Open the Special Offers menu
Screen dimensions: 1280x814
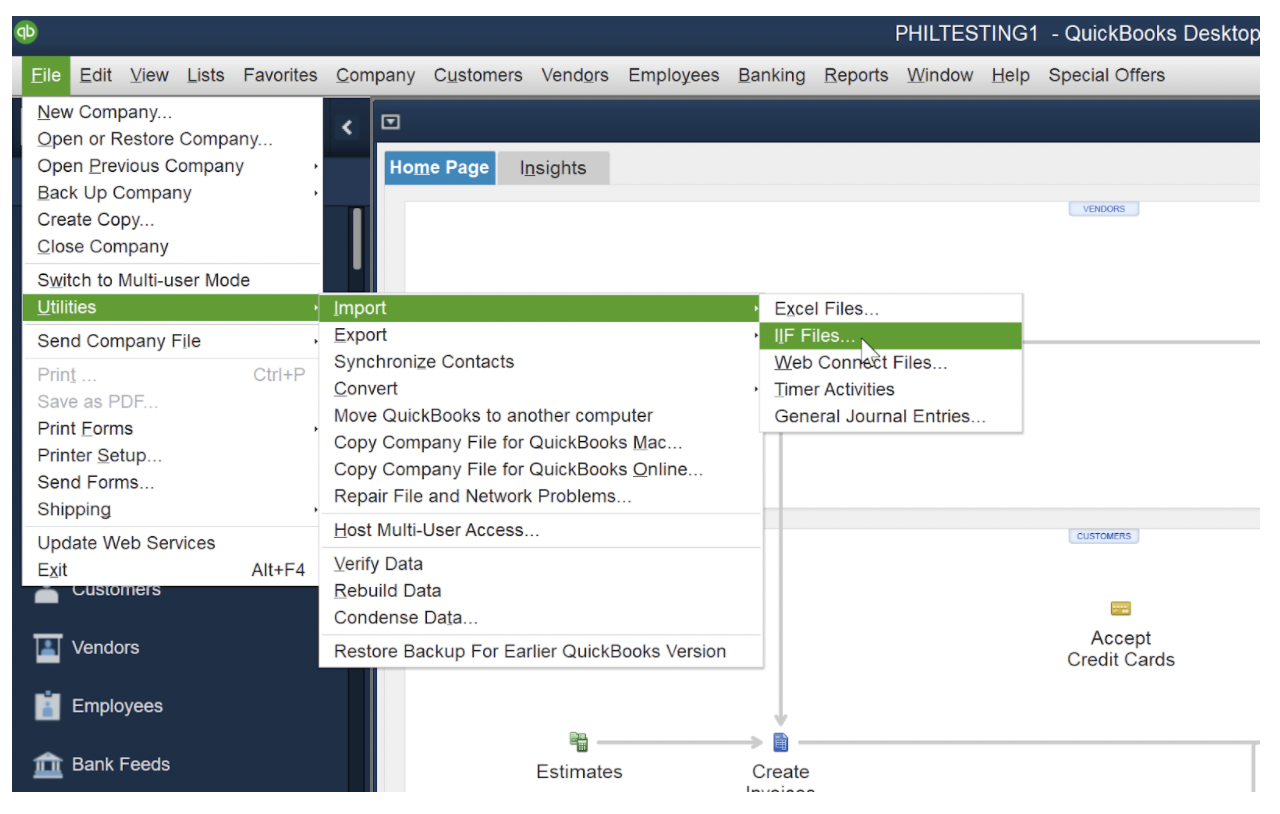point(1106,75)
